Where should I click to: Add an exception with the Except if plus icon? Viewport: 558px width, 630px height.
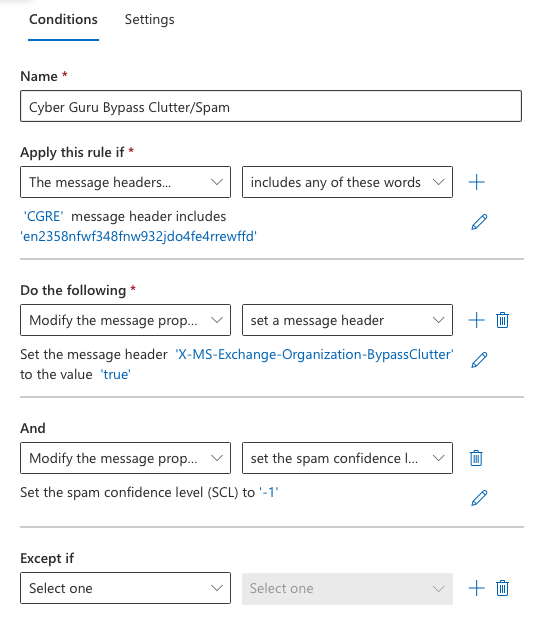coord(476,588)
